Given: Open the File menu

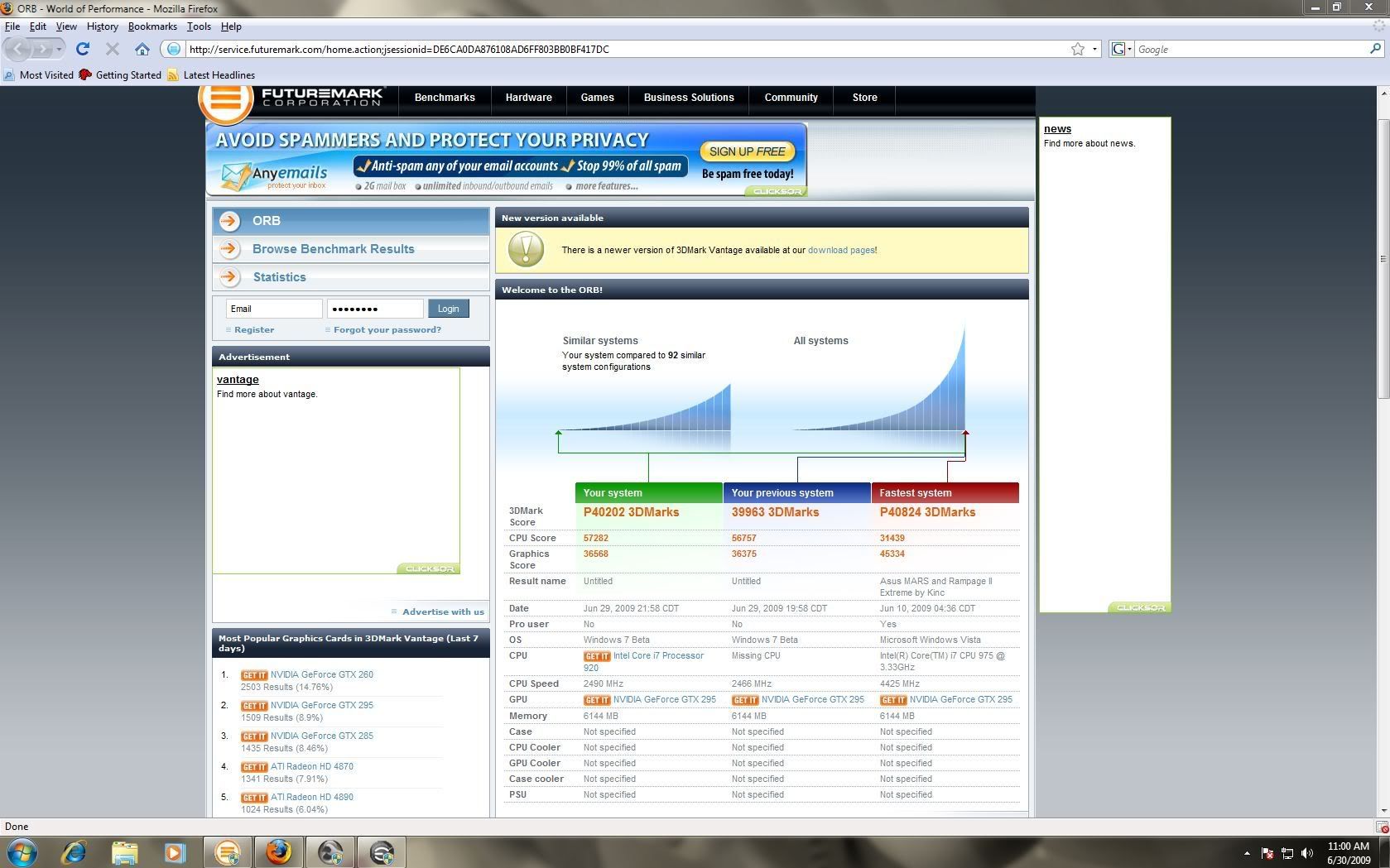Looking at the screenshot, I should pyautogui.click(x=12, y=26).
